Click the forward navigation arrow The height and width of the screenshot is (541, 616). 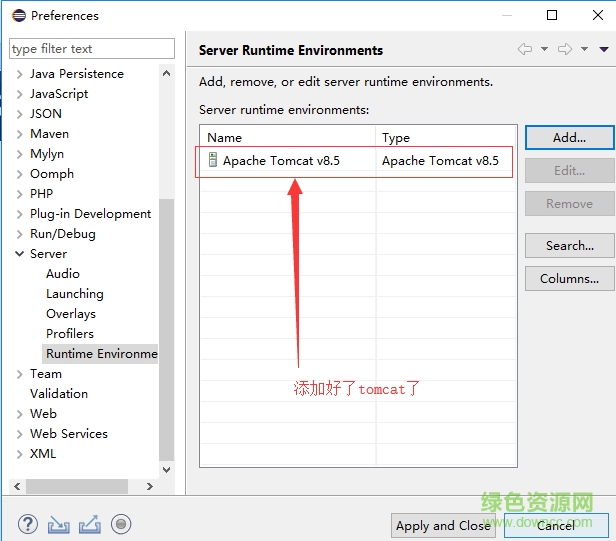coord(564,49)
